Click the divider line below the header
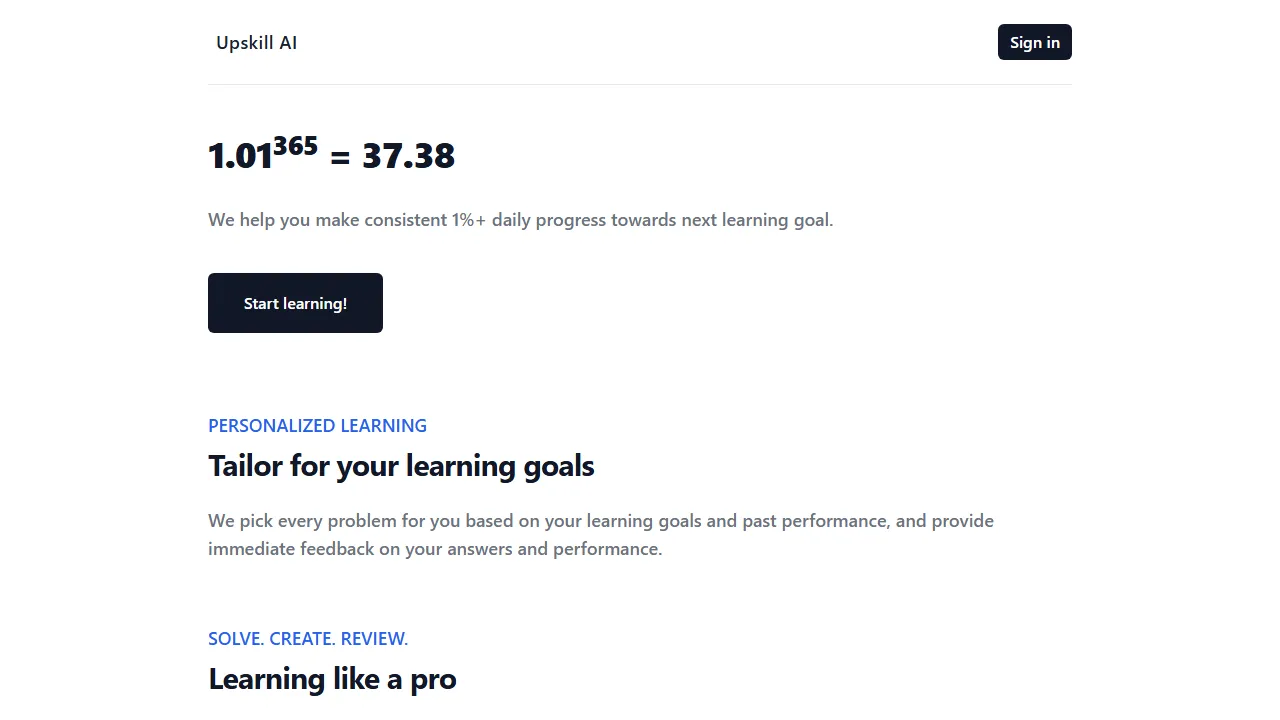Viewport: 1280px width, 720px height. point(640,86)
